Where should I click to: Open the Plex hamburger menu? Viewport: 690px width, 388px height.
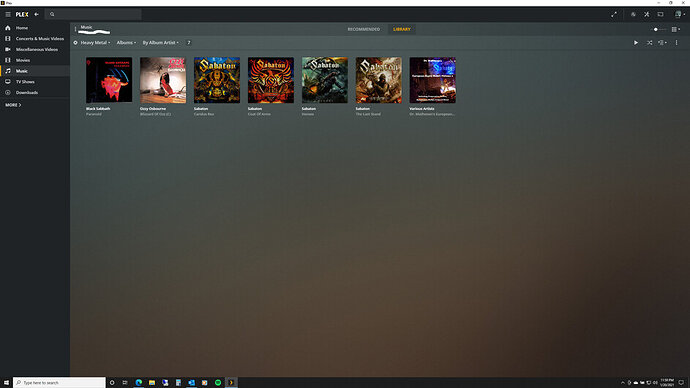[x=8, y=14]
